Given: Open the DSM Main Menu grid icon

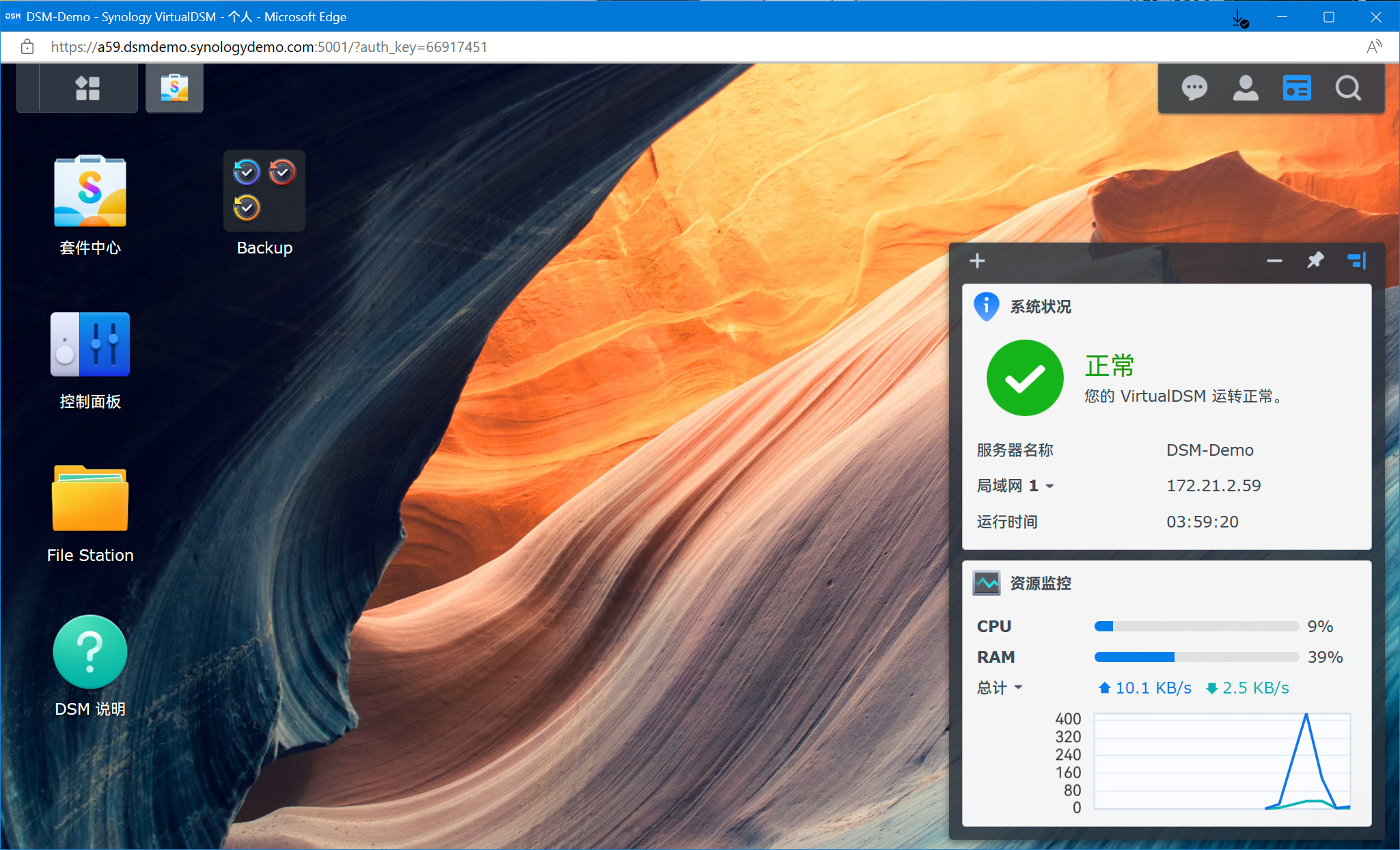Looking at the screenshot, I should 87,88.
